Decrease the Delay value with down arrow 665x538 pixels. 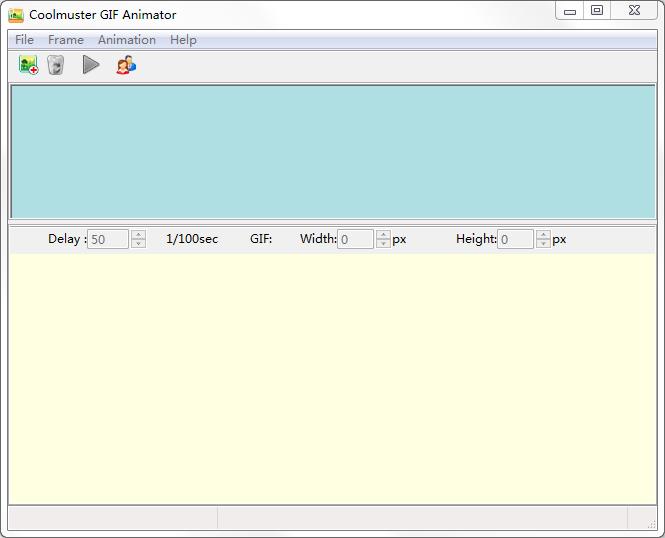point(138,244)
